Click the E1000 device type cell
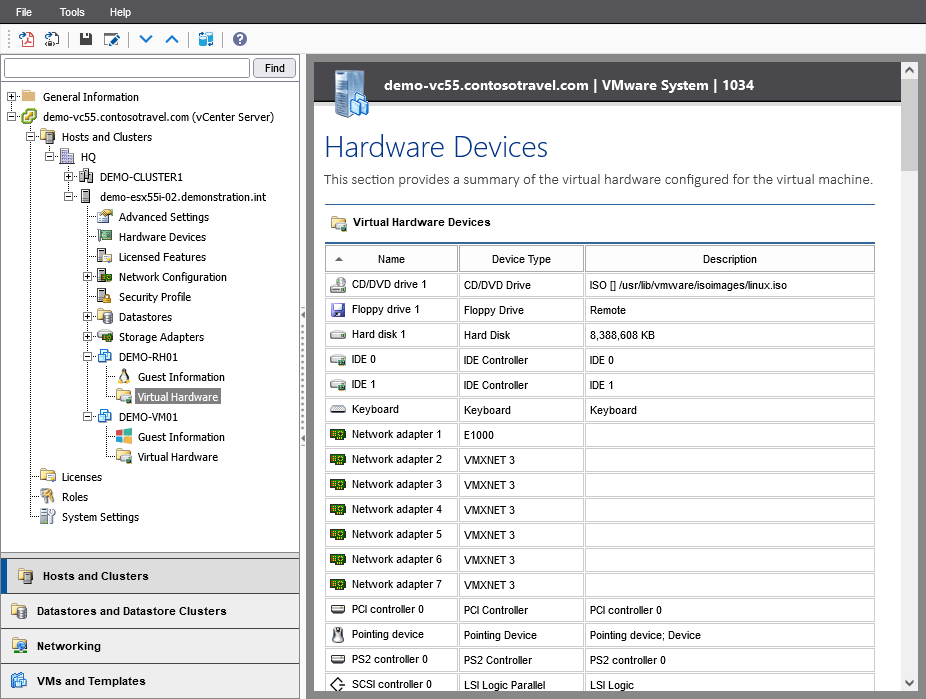 (x=521, y=435)
